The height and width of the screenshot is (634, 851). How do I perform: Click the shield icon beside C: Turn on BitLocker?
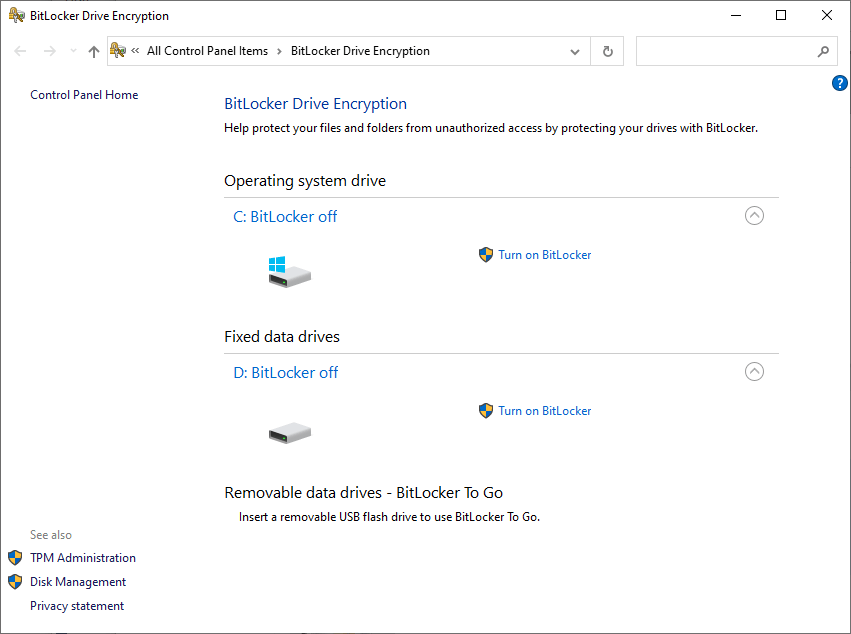(x=486, y=255)
